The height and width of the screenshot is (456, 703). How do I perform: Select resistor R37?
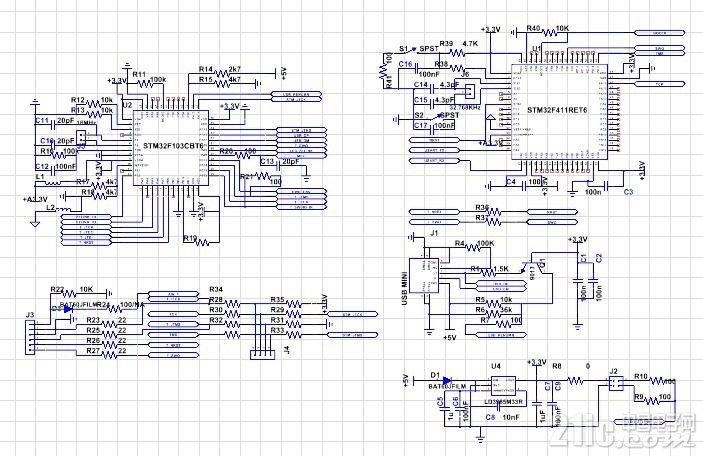click(x=494, y=222)
